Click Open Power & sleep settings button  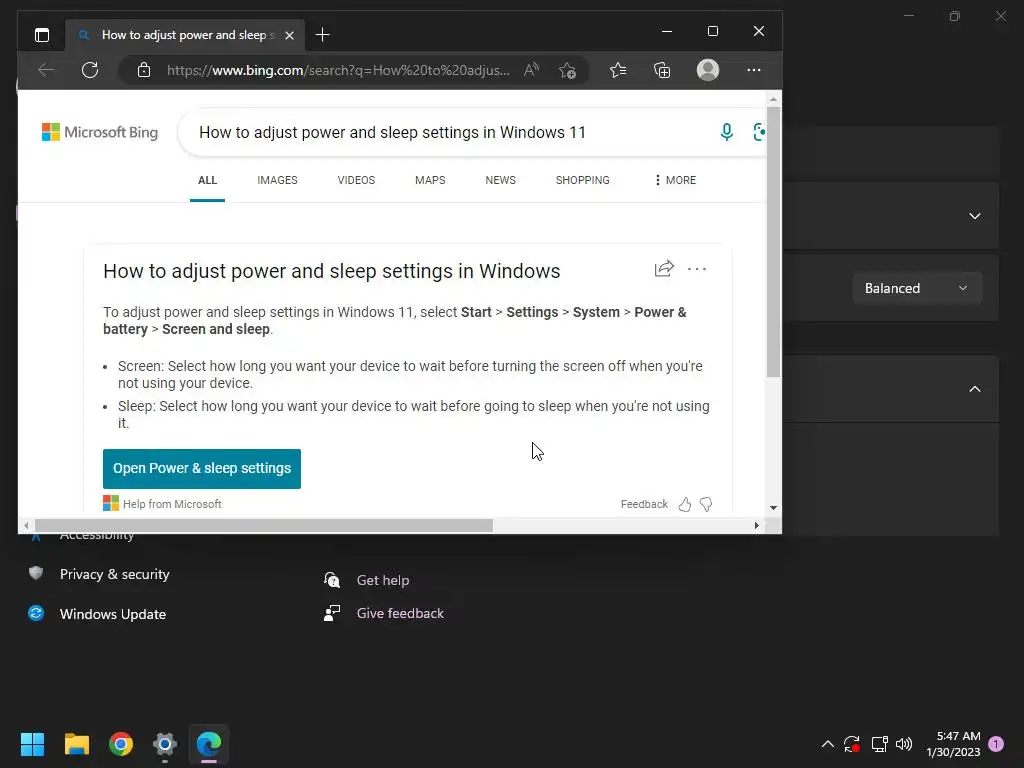coord(202,468)
